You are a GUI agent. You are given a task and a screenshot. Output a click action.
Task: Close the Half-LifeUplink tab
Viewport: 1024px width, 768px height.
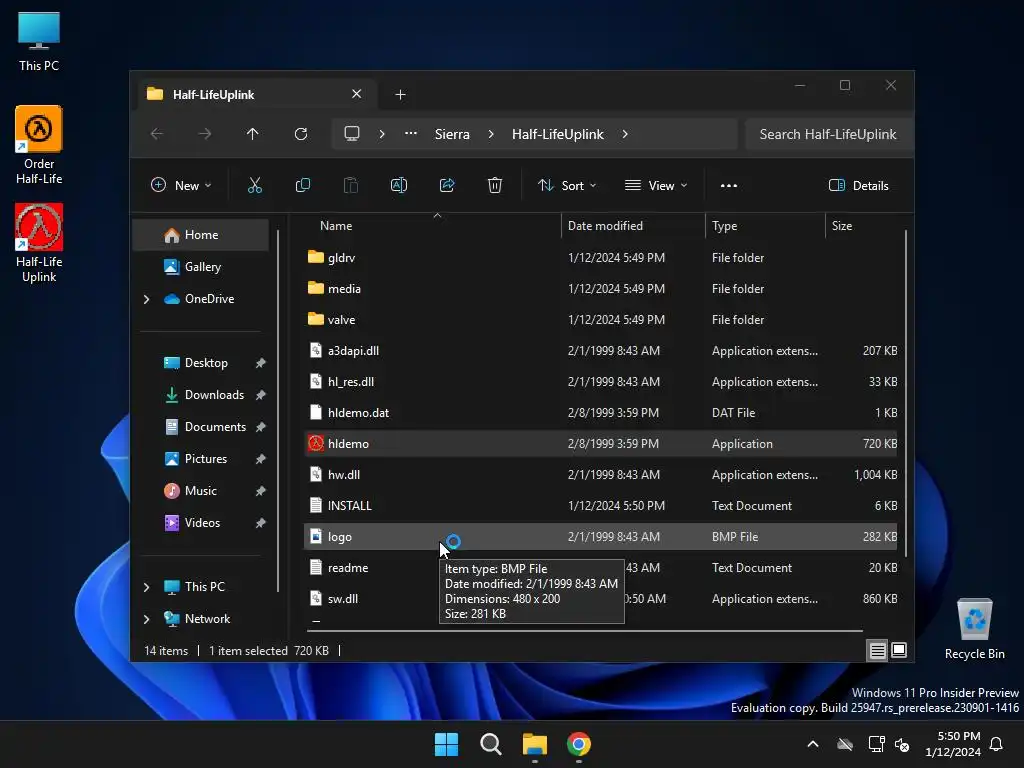(x=357, y=94)
